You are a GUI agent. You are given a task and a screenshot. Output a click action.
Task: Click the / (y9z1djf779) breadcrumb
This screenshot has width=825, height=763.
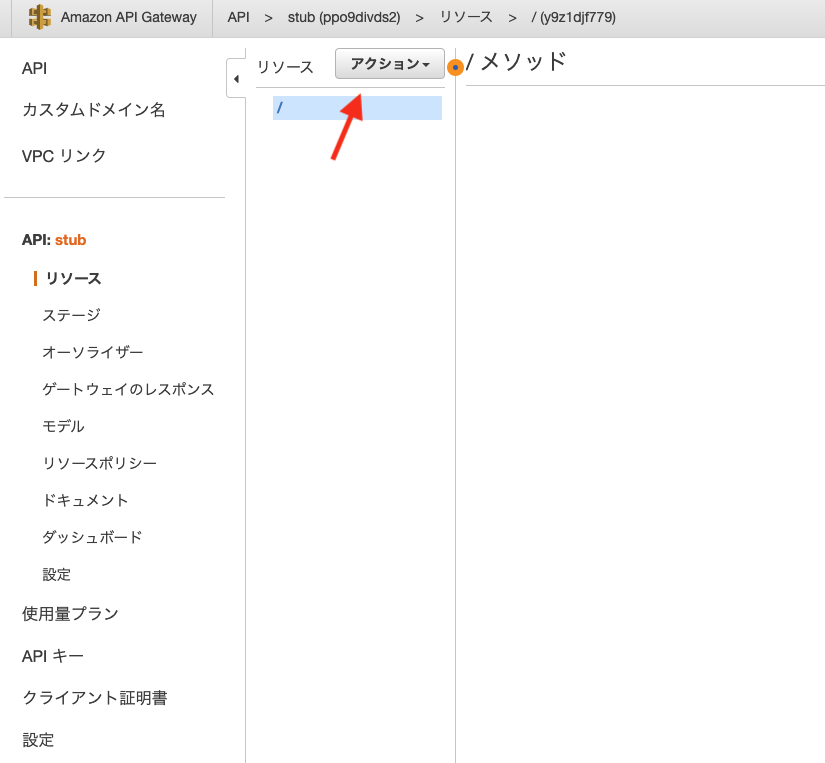pyautogui.click(x=574, y=17)
